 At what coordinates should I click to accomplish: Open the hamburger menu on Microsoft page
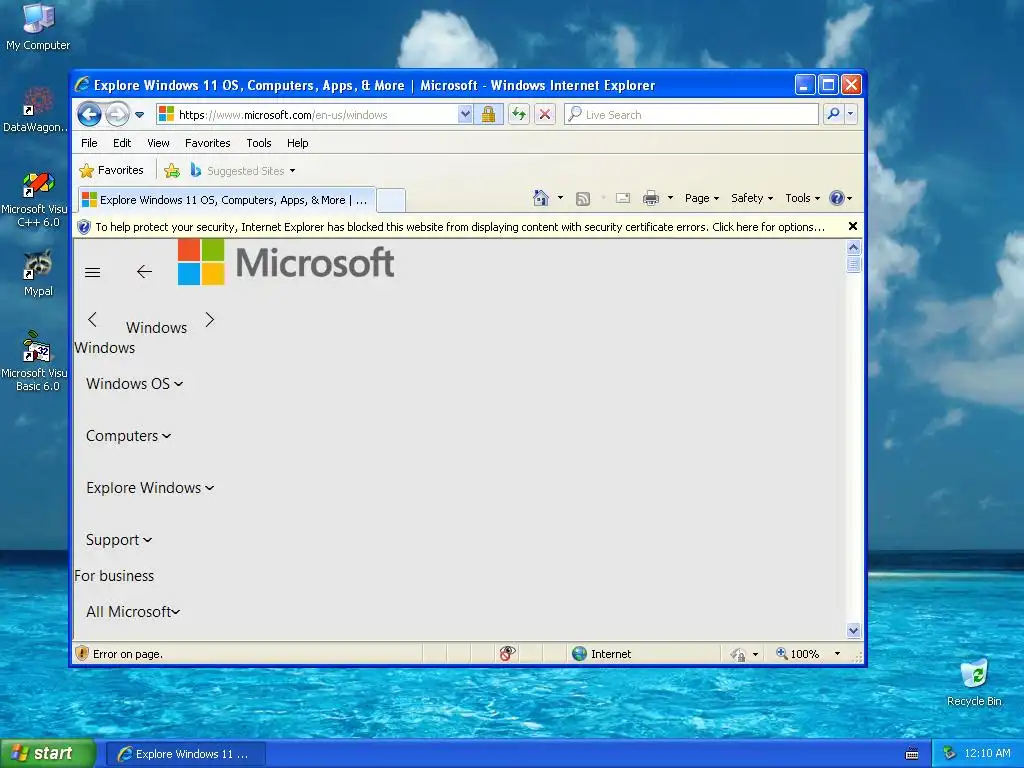93,272
